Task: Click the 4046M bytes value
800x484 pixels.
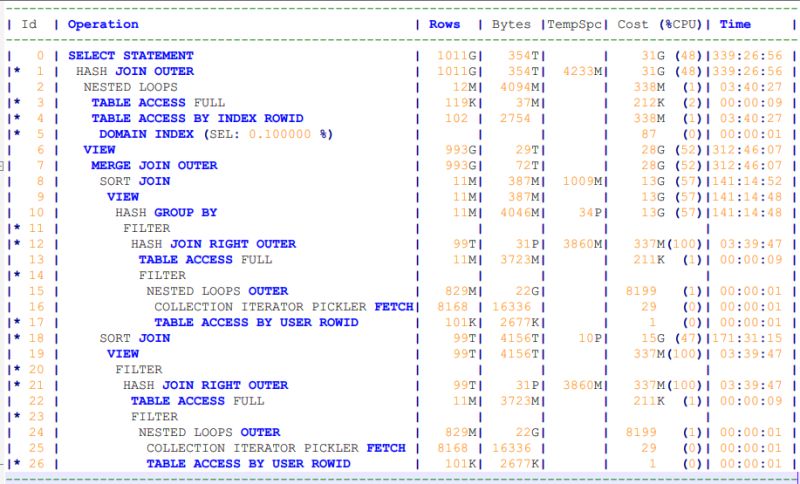Action: tap(519, 213)
